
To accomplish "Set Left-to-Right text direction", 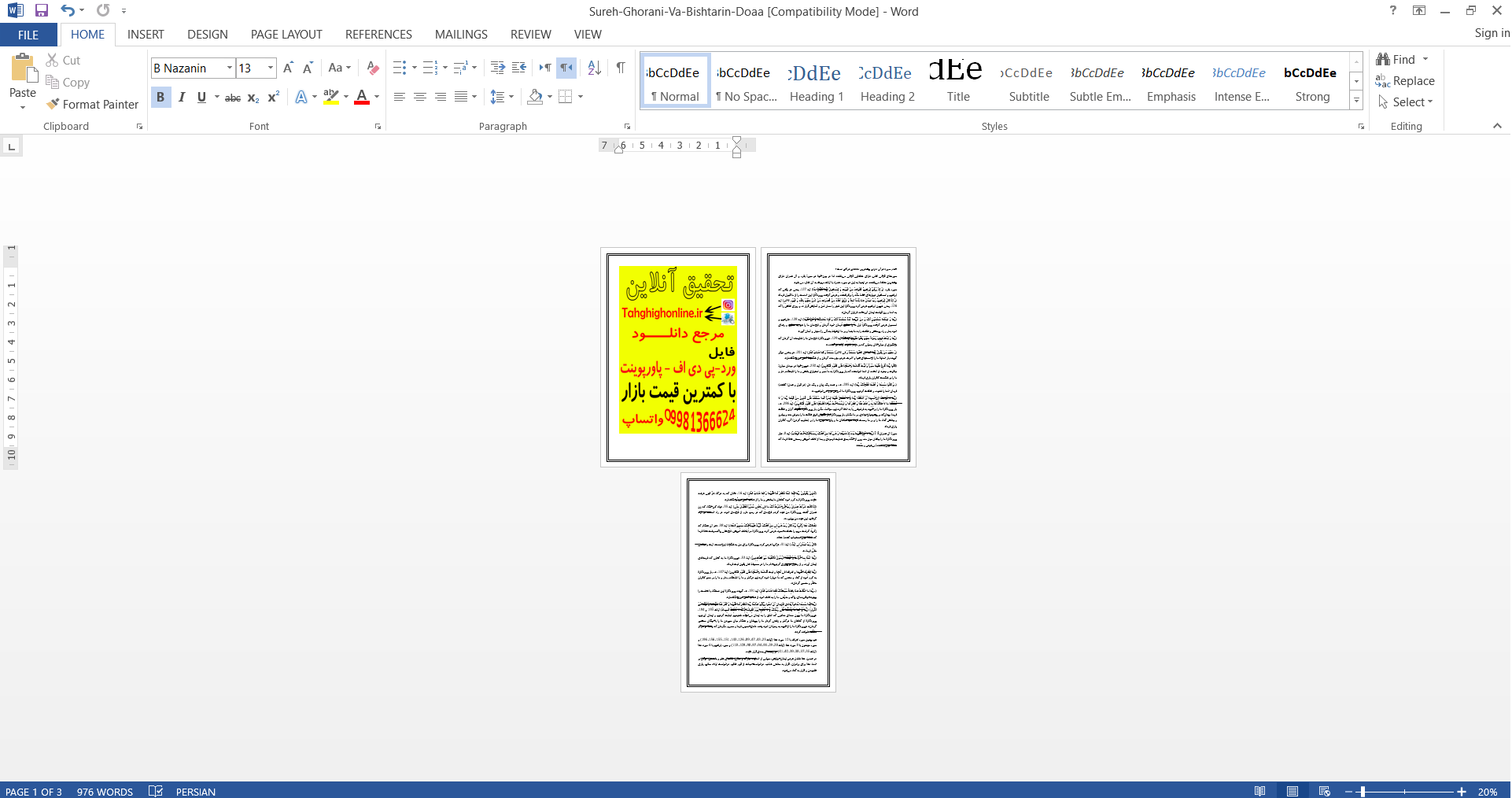I will 545,68.
